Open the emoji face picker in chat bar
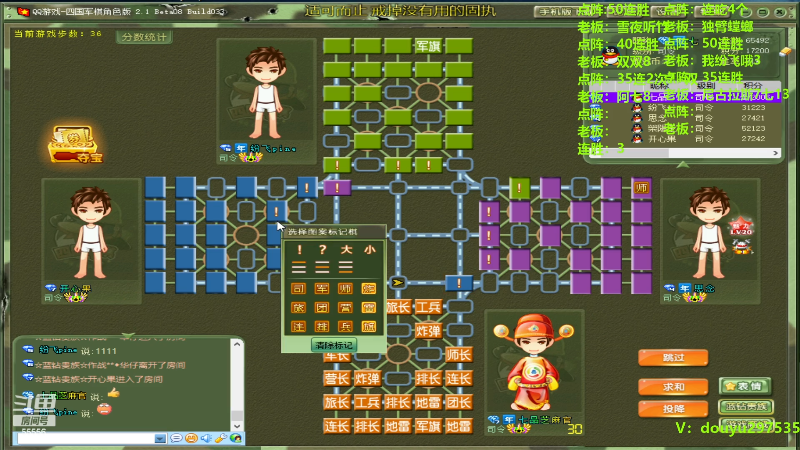 click(191, 438)
